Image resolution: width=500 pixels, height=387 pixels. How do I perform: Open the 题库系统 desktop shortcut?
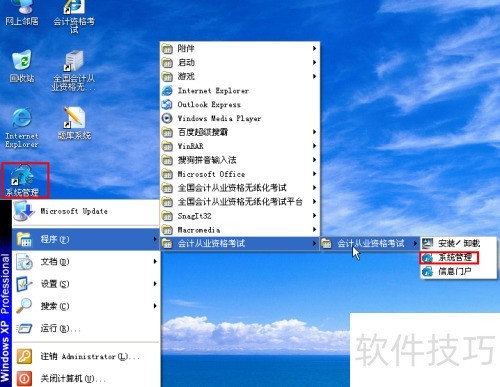point(74,123)
